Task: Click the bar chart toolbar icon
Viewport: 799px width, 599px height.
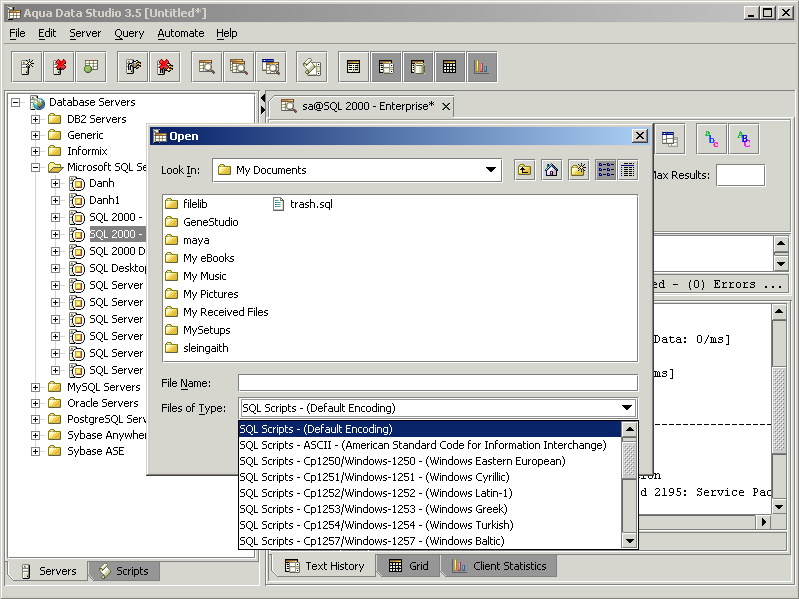Action: (x=482, y=67)
